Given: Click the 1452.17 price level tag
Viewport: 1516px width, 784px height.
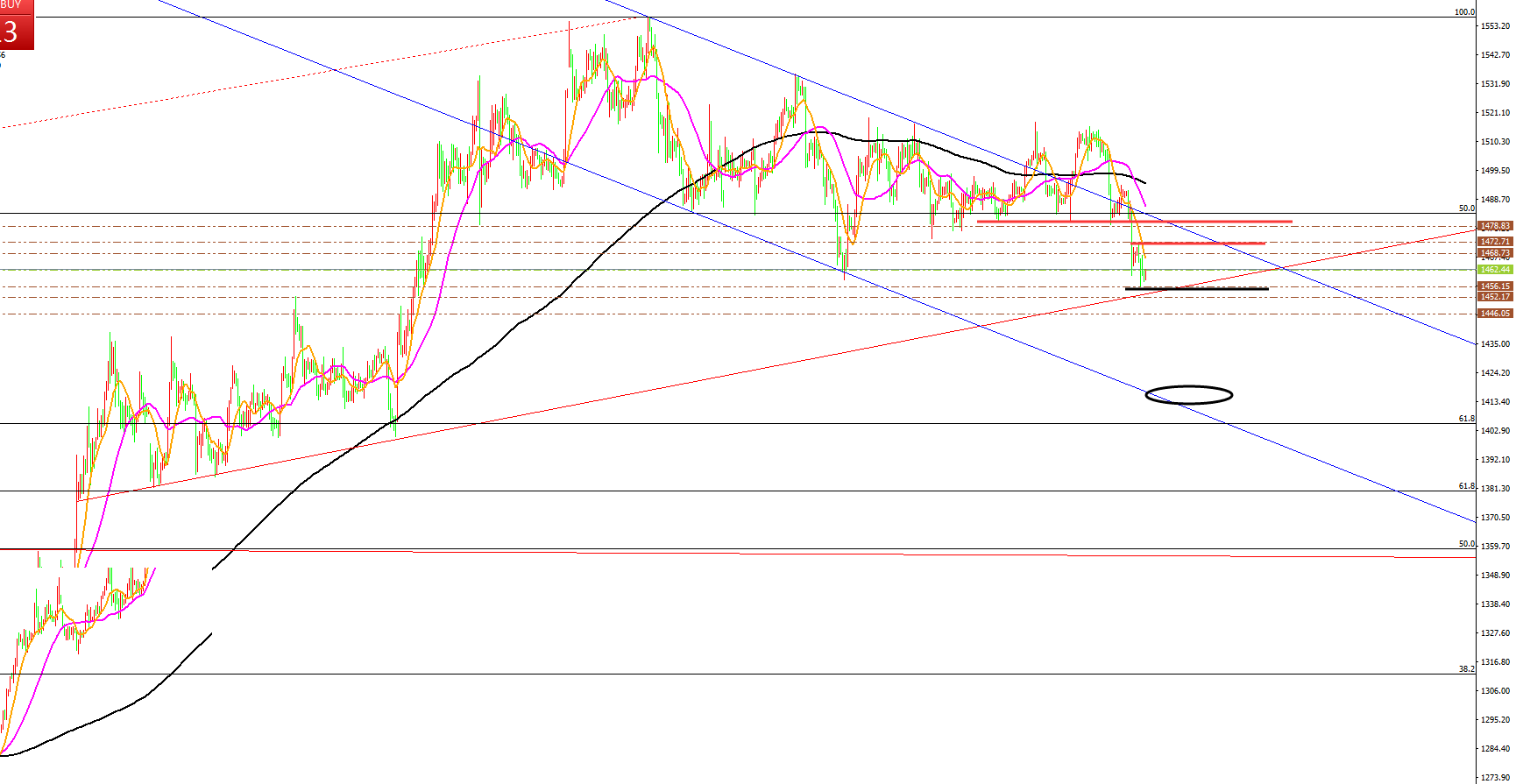Looking at the screenshot, I should point(1494,297).
